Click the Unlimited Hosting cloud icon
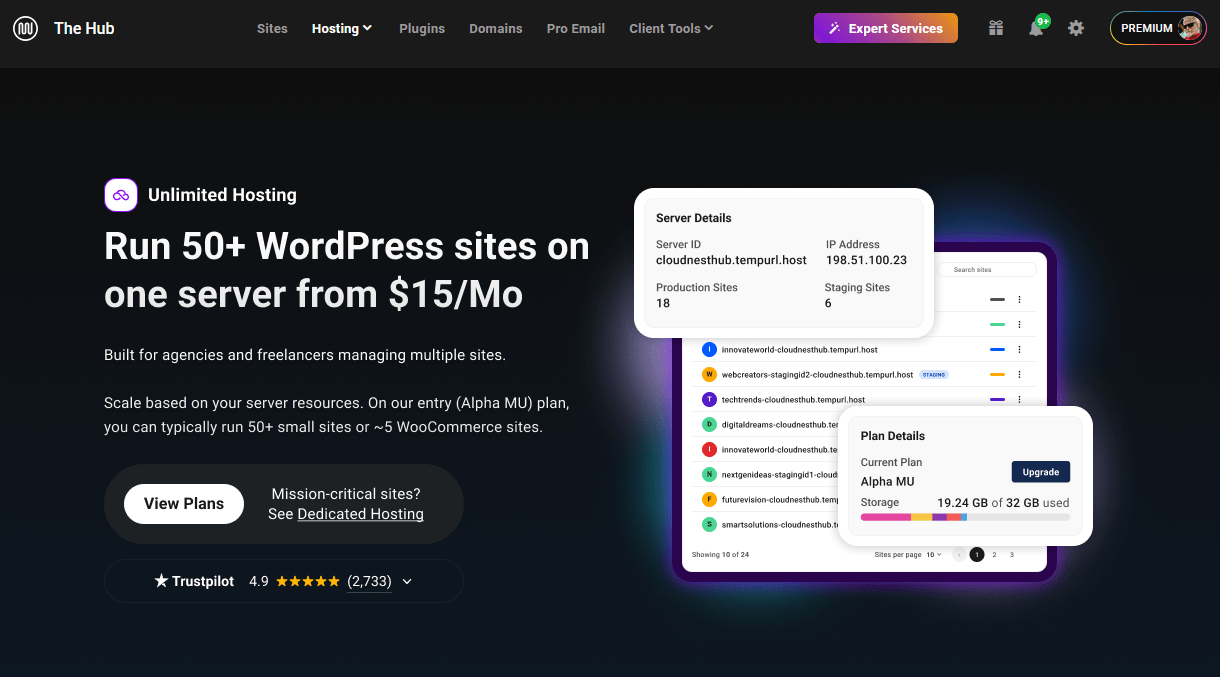 [121, 195]
